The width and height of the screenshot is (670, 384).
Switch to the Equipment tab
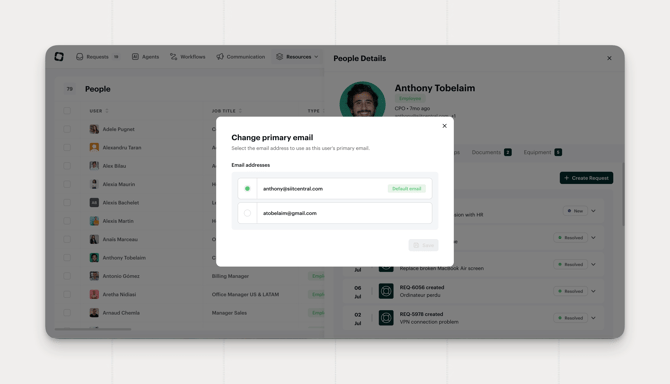click(543, 152)
